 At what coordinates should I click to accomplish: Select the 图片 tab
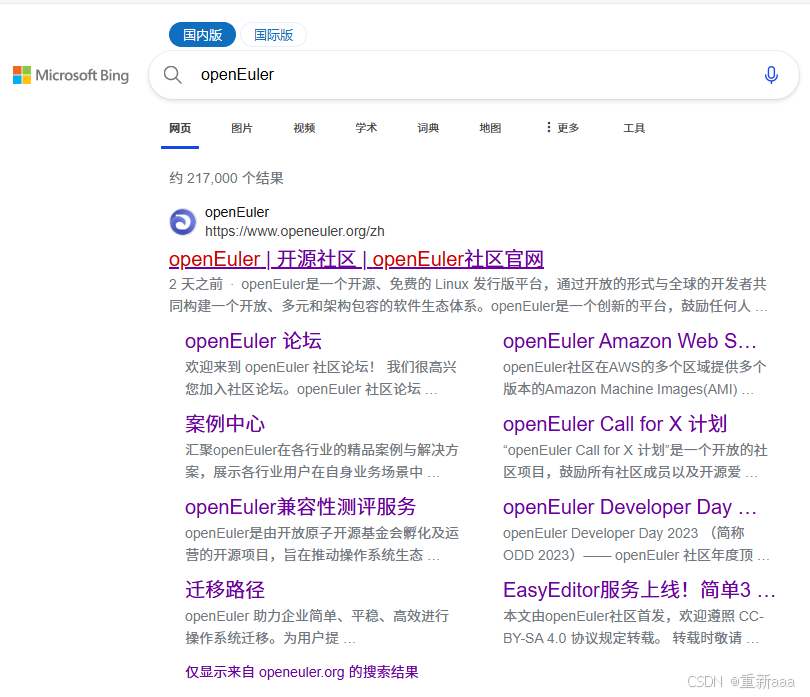click(242, 128)
